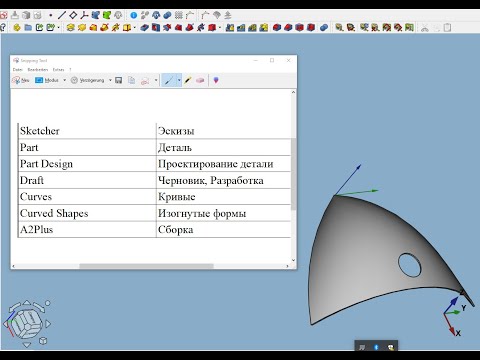
Task: Click the Make Link icon
Action: 39,28
